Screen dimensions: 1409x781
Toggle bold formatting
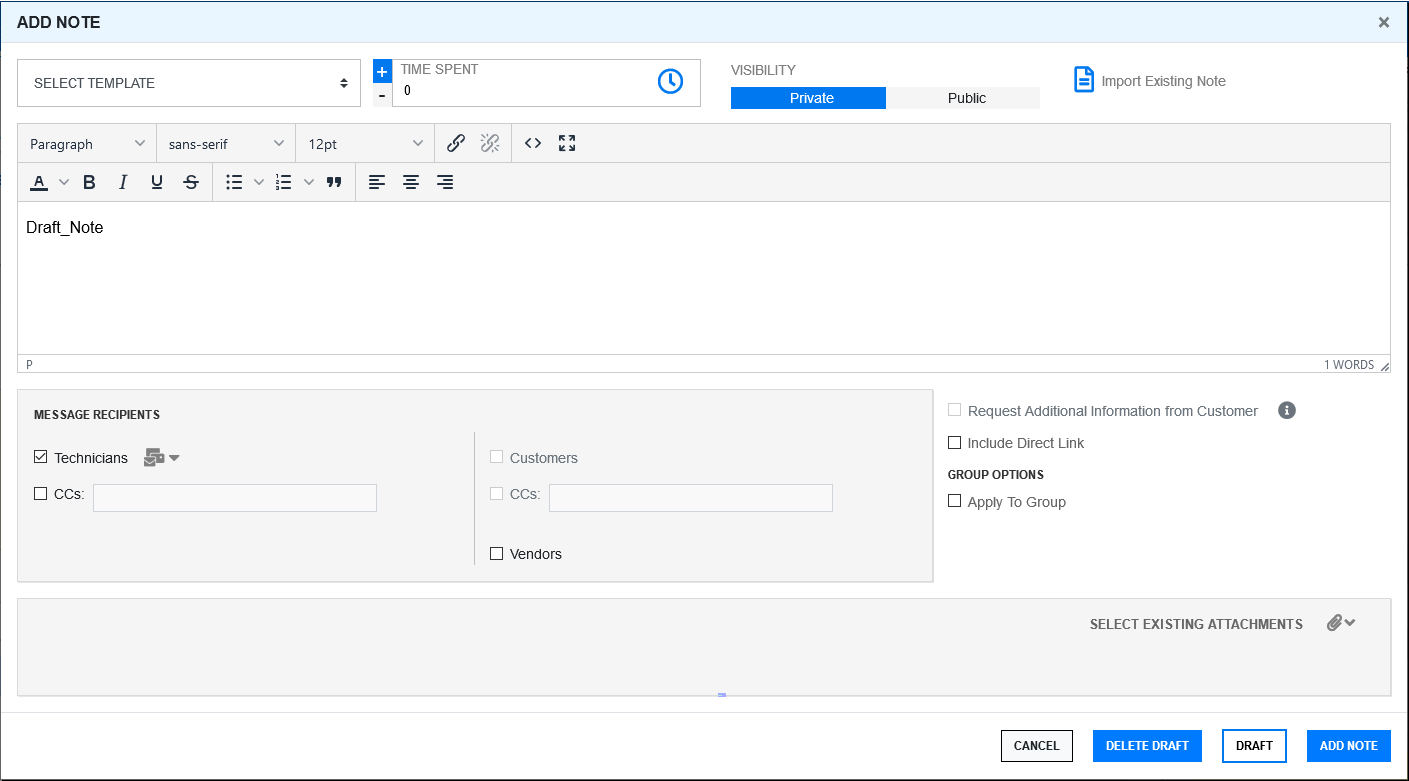pyautogui.click(x=89, y=182)
